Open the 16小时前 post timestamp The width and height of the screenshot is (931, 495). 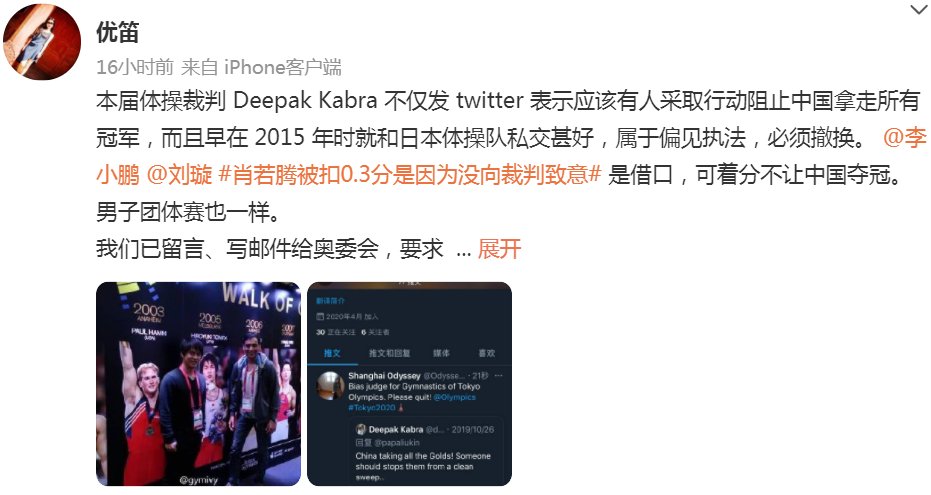pos(135,67)
